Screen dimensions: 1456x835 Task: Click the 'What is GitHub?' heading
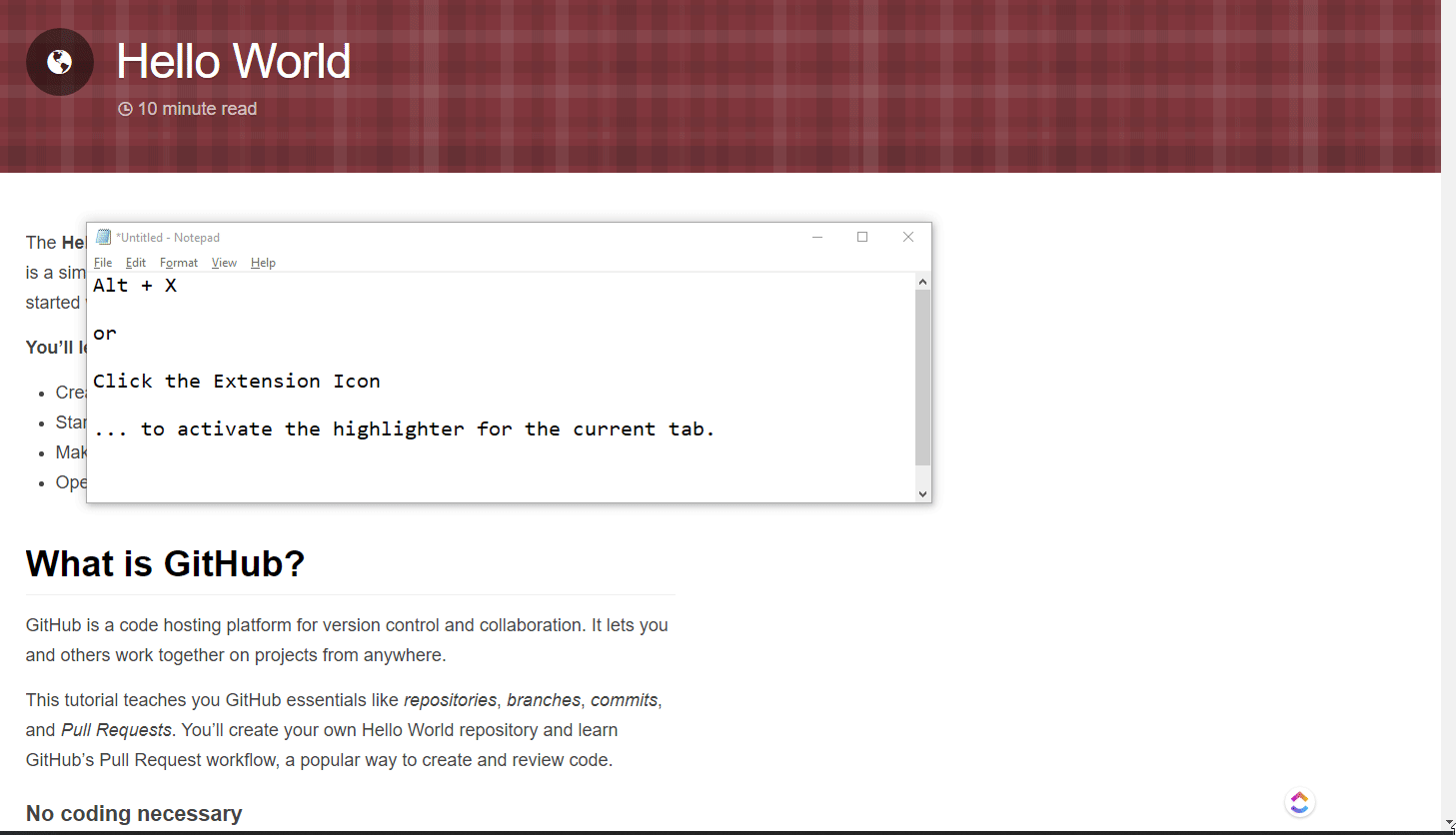pos(165,564)
